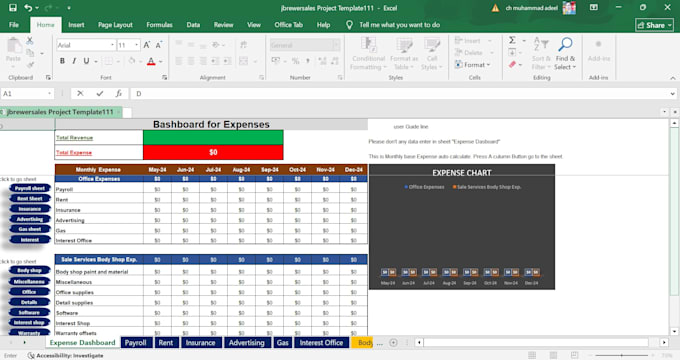The width and height of the screenshot is (680, 360).
Task: Click the Format as Table icon
Action: 404,45
